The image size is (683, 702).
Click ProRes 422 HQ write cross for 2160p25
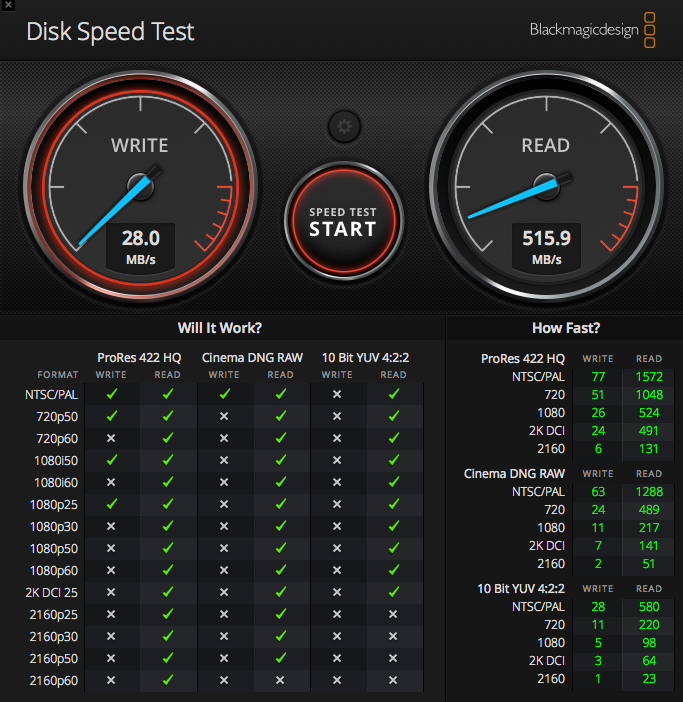coord(111,614)
